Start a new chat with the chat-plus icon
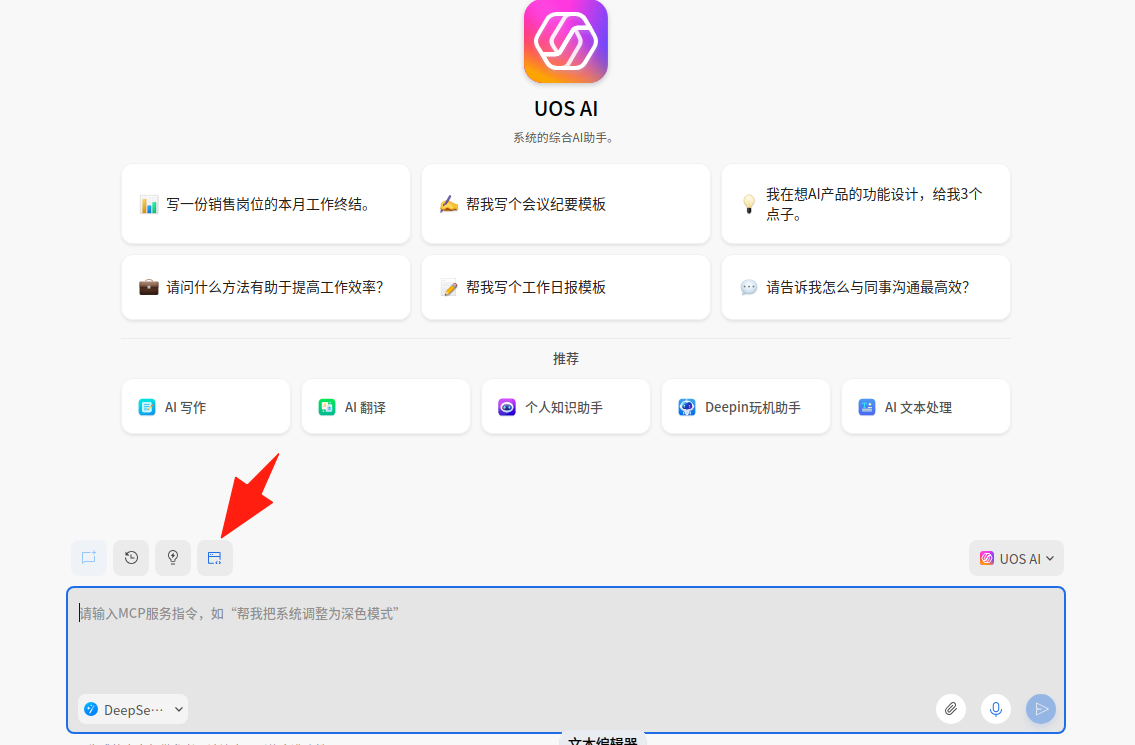 (x=89, y=557)
